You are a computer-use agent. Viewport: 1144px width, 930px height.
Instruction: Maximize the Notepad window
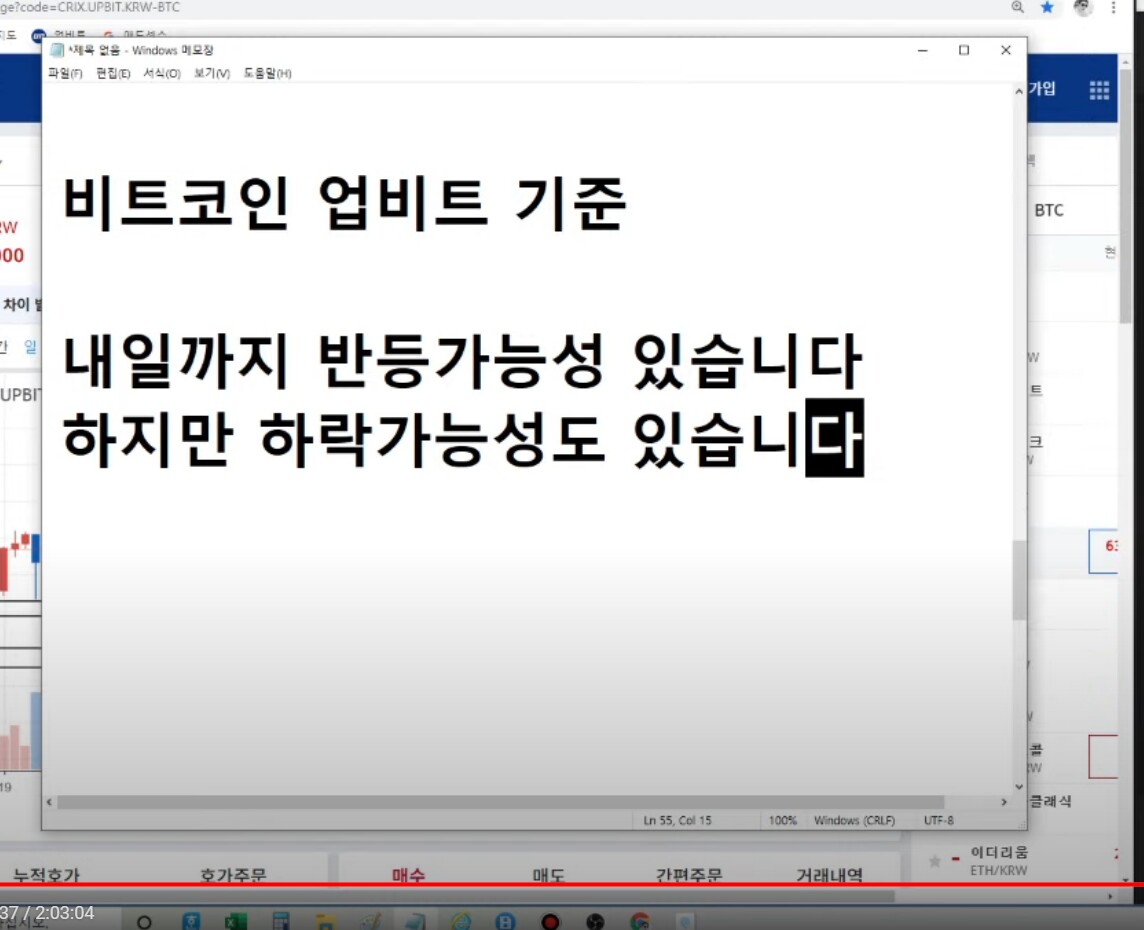tap(964, 50)
